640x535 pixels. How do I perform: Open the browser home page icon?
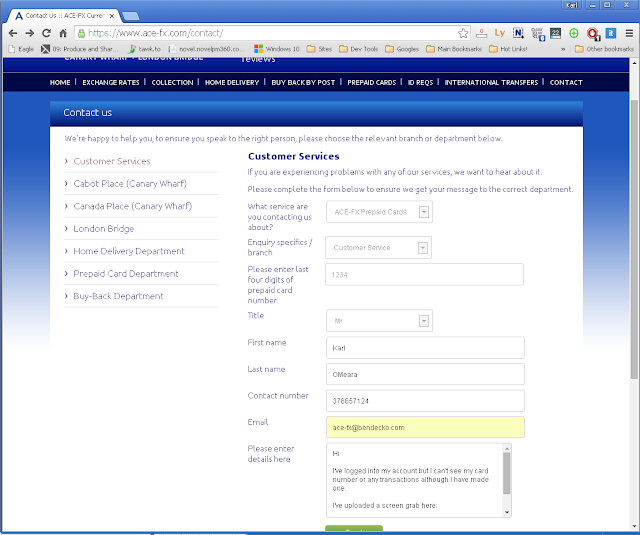(x=63, y=33)
